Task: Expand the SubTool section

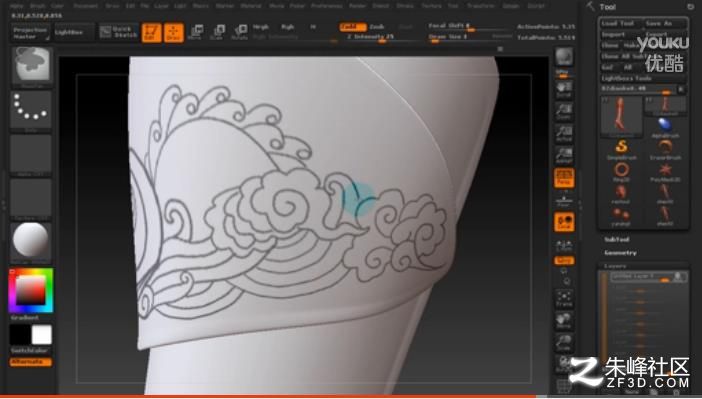Action: point(616,240)
